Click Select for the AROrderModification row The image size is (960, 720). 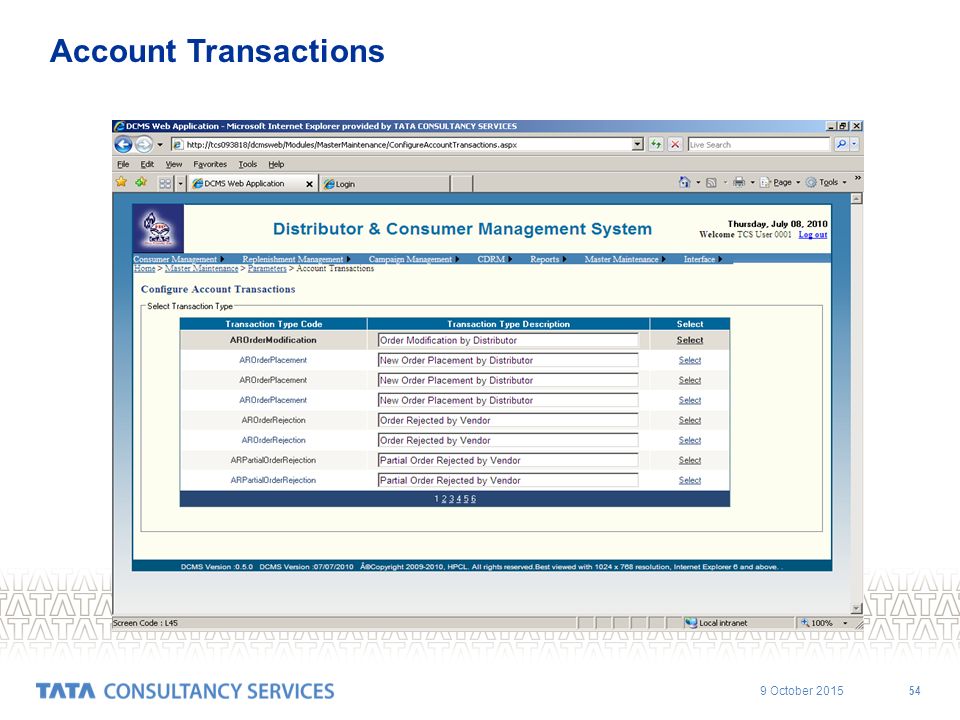690,340
